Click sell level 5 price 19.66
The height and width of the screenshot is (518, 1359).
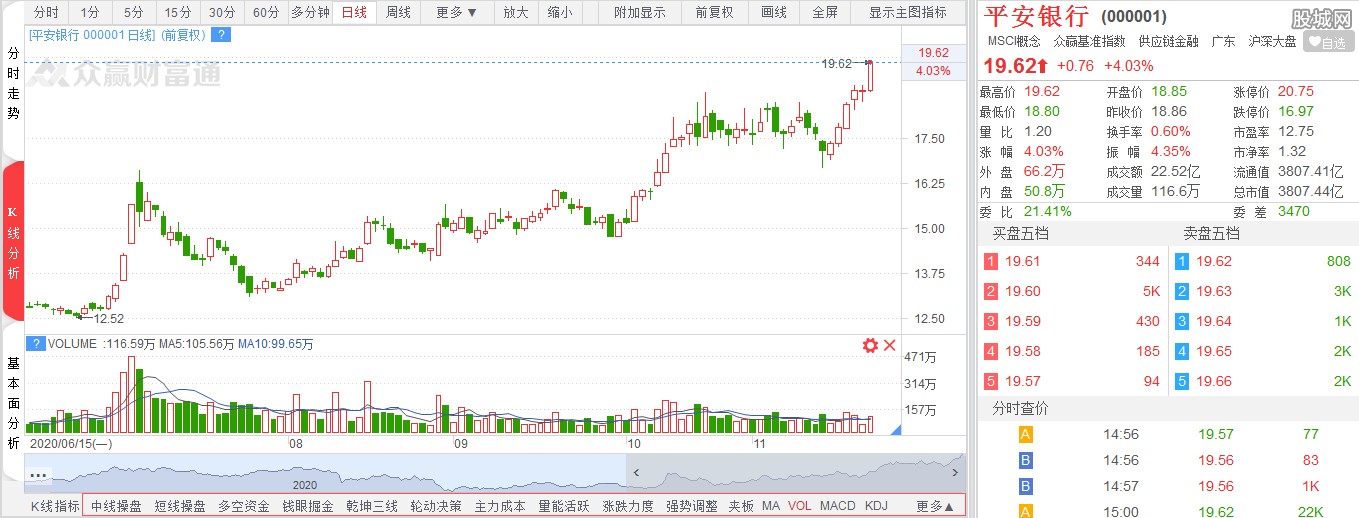(1215, 381)
